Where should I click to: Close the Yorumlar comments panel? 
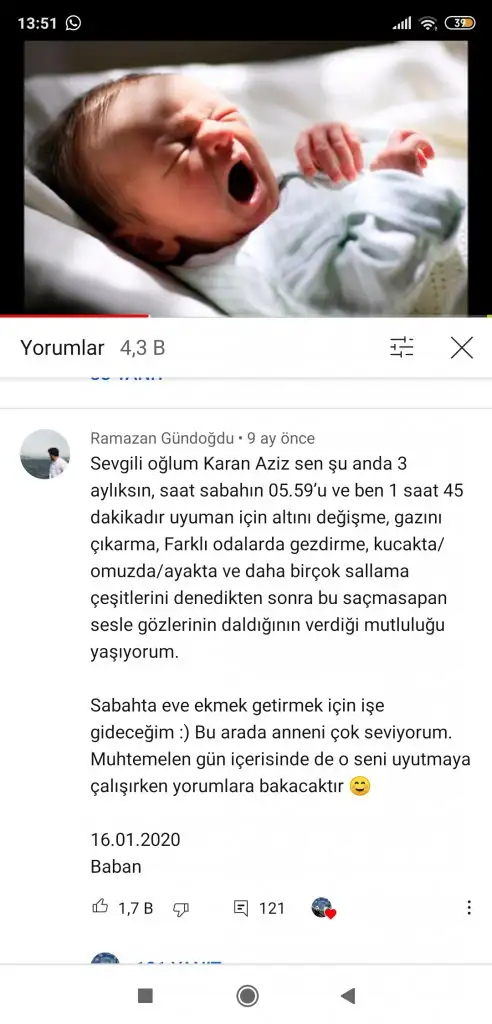click(x=461, y=347)
